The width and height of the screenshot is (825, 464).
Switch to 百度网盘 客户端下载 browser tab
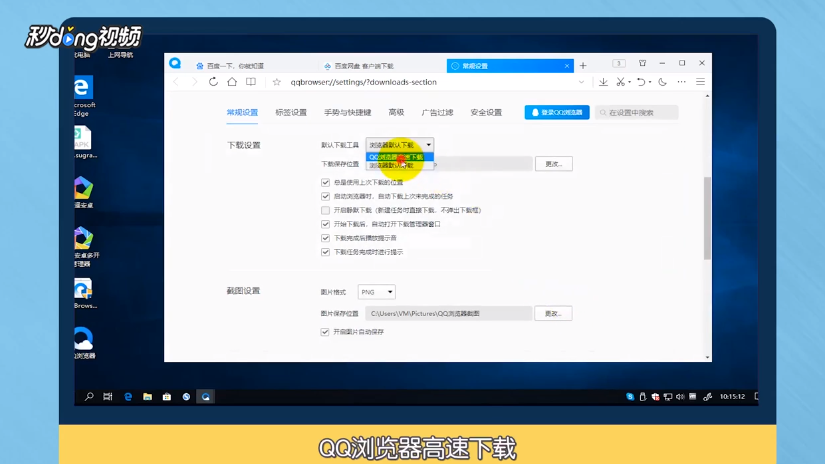click(381, 66)
